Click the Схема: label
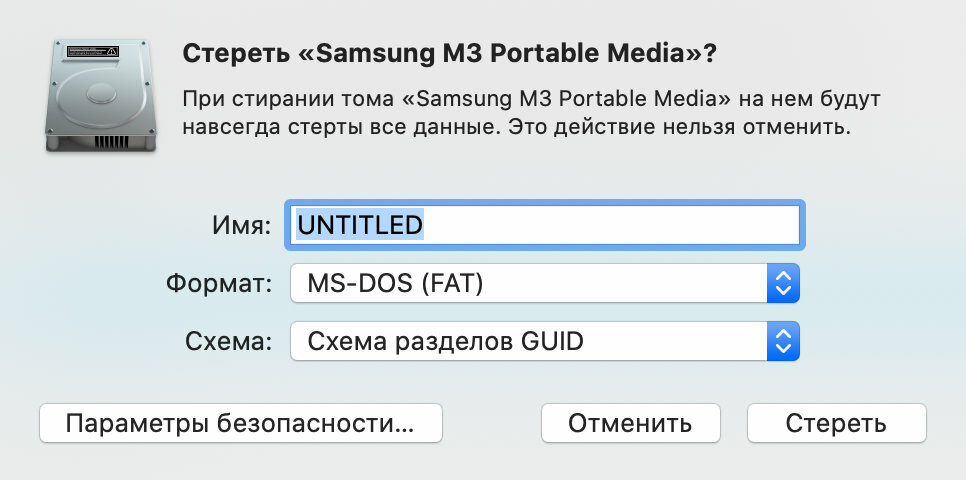This screenshot has width=966, height=480. pos(228,341)
